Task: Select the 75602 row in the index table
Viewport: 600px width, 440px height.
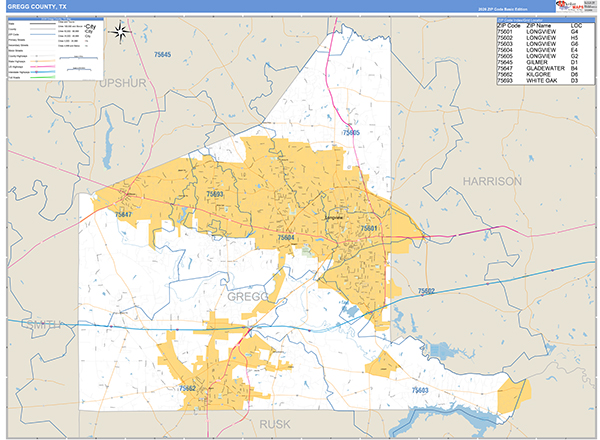Action: (545, 38)
